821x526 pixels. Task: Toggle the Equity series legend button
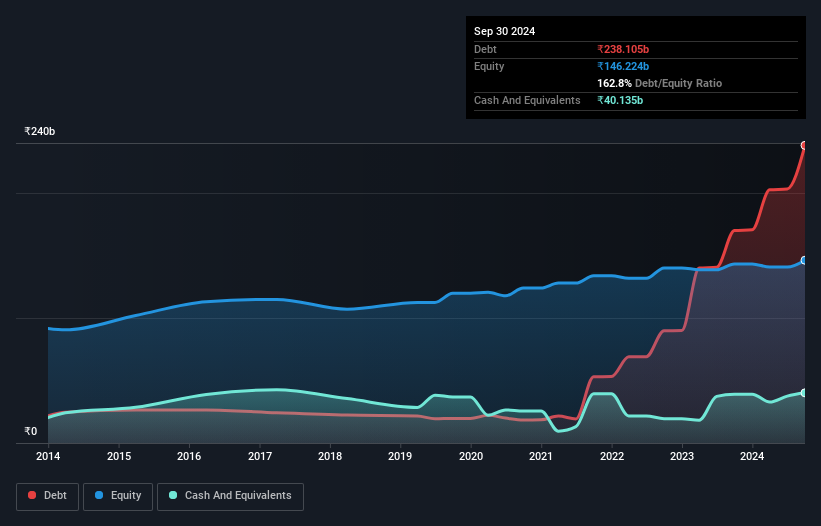point(118,496)
